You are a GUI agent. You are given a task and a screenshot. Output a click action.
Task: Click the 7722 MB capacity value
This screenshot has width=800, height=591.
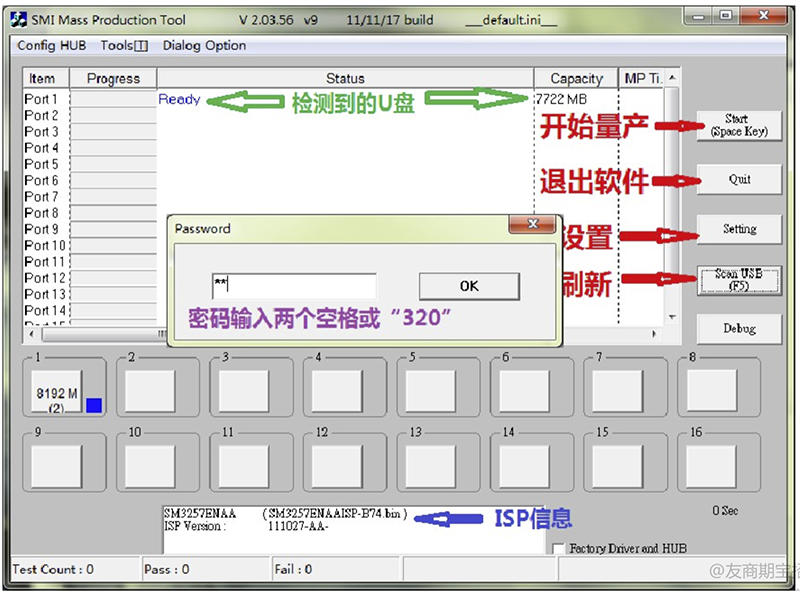click(561, 99)
